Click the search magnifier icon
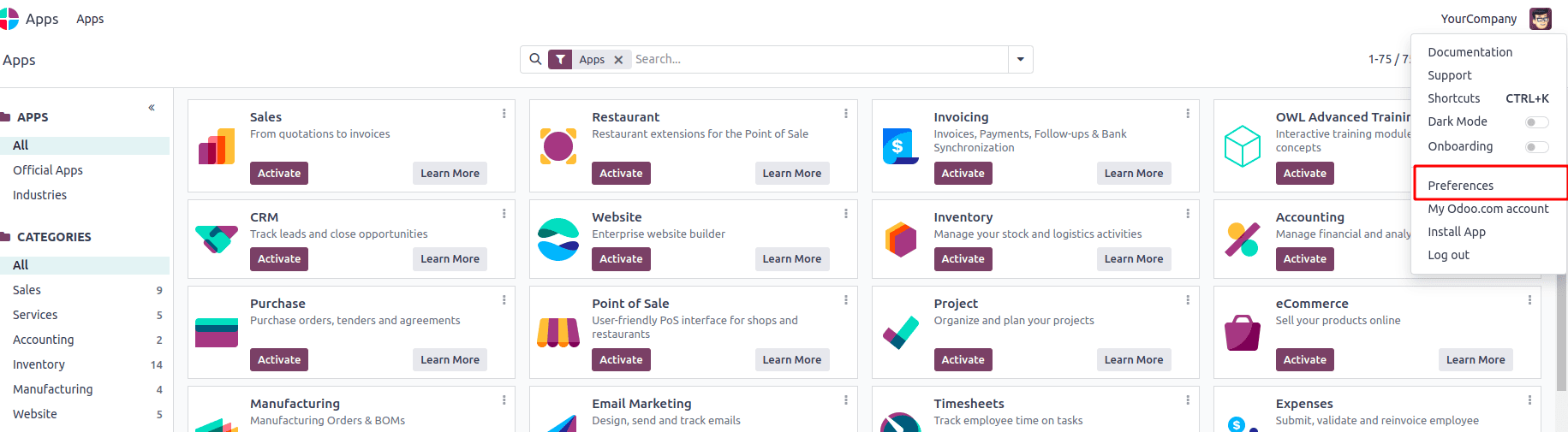 (x=535, y=59)
